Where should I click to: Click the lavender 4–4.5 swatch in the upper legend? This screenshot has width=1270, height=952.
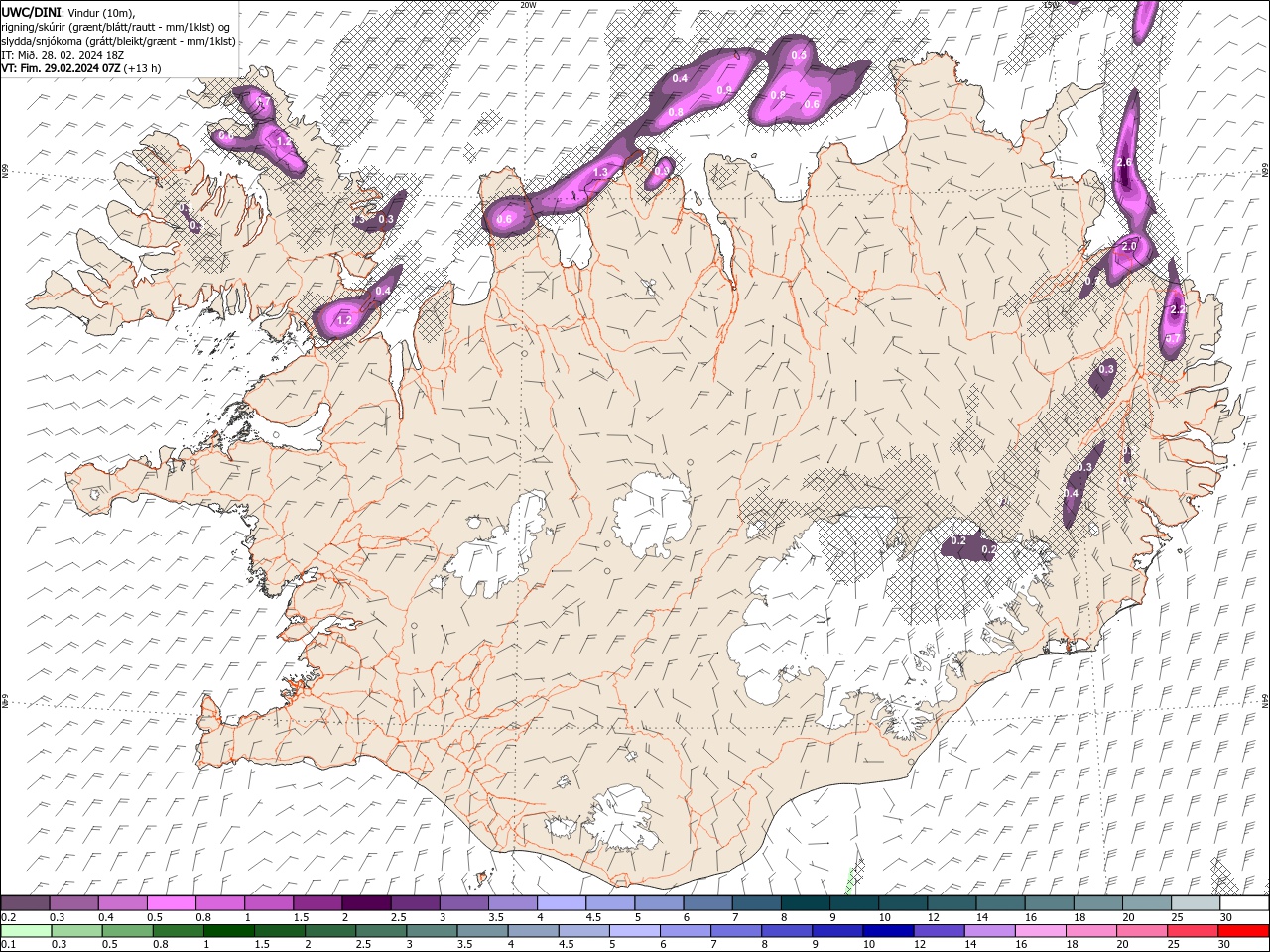coord(562,903)
